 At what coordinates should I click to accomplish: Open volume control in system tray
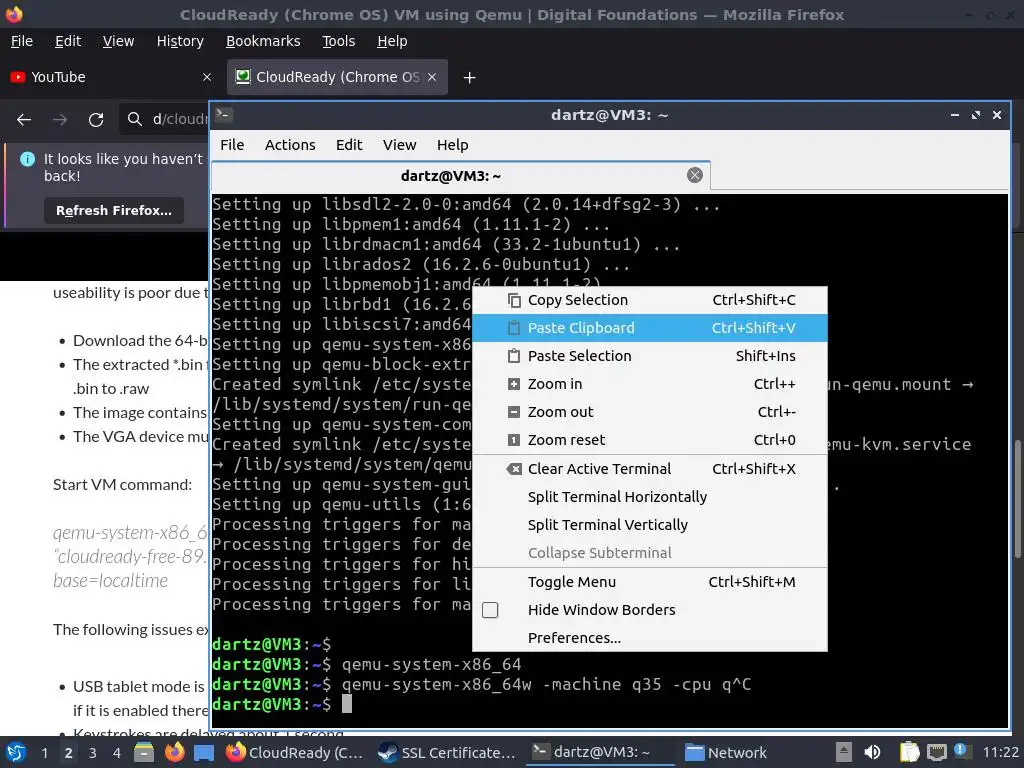872,752
